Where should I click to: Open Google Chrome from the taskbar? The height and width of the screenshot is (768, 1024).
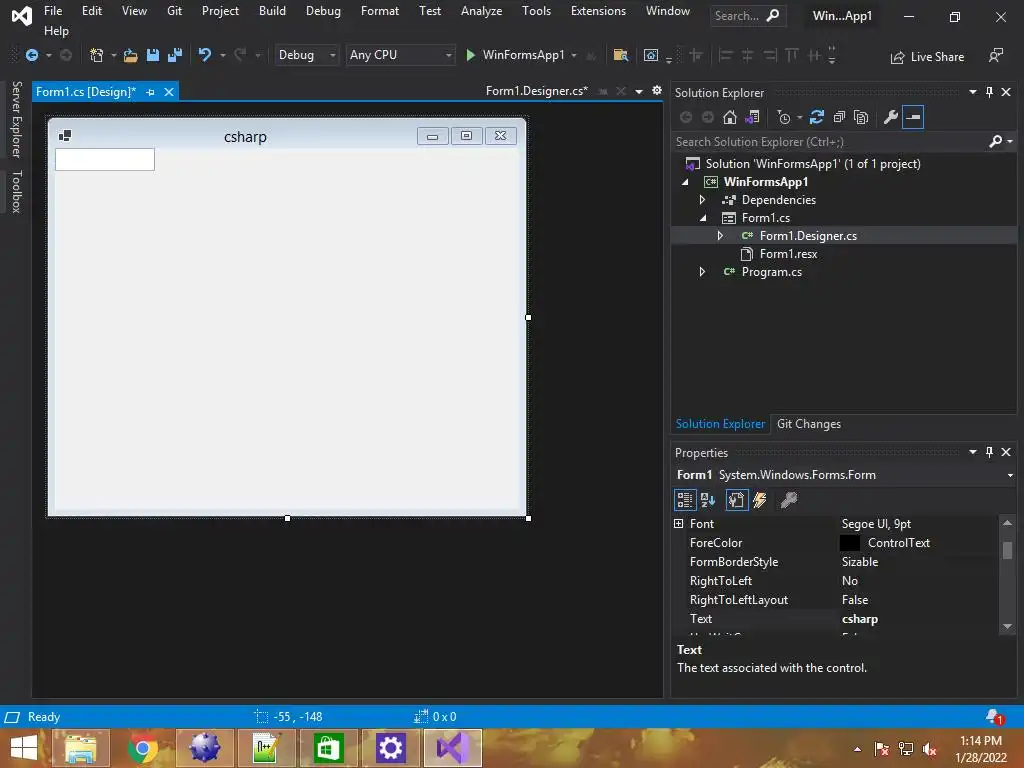143,748
